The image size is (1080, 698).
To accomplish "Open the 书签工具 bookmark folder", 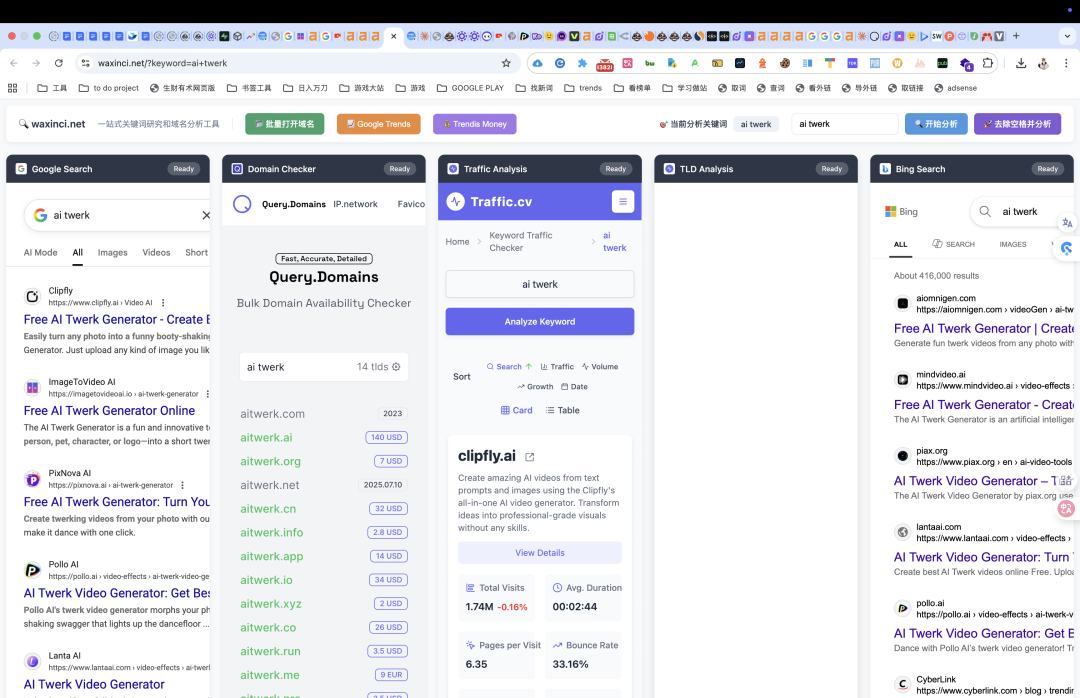I will pyautogui.click(x=249, y=88).
